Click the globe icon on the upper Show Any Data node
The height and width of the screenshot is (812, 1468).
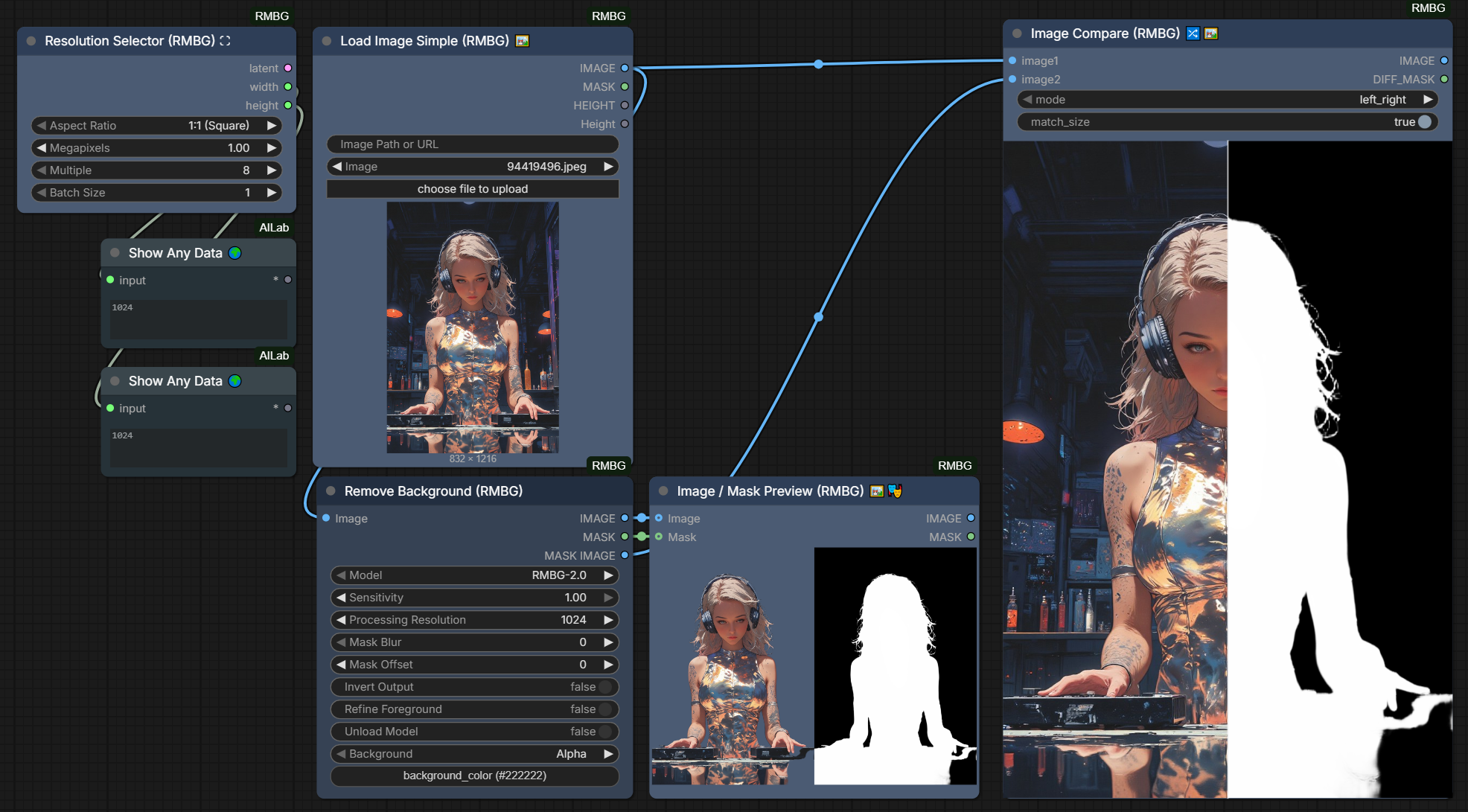[x=235, y=253]
